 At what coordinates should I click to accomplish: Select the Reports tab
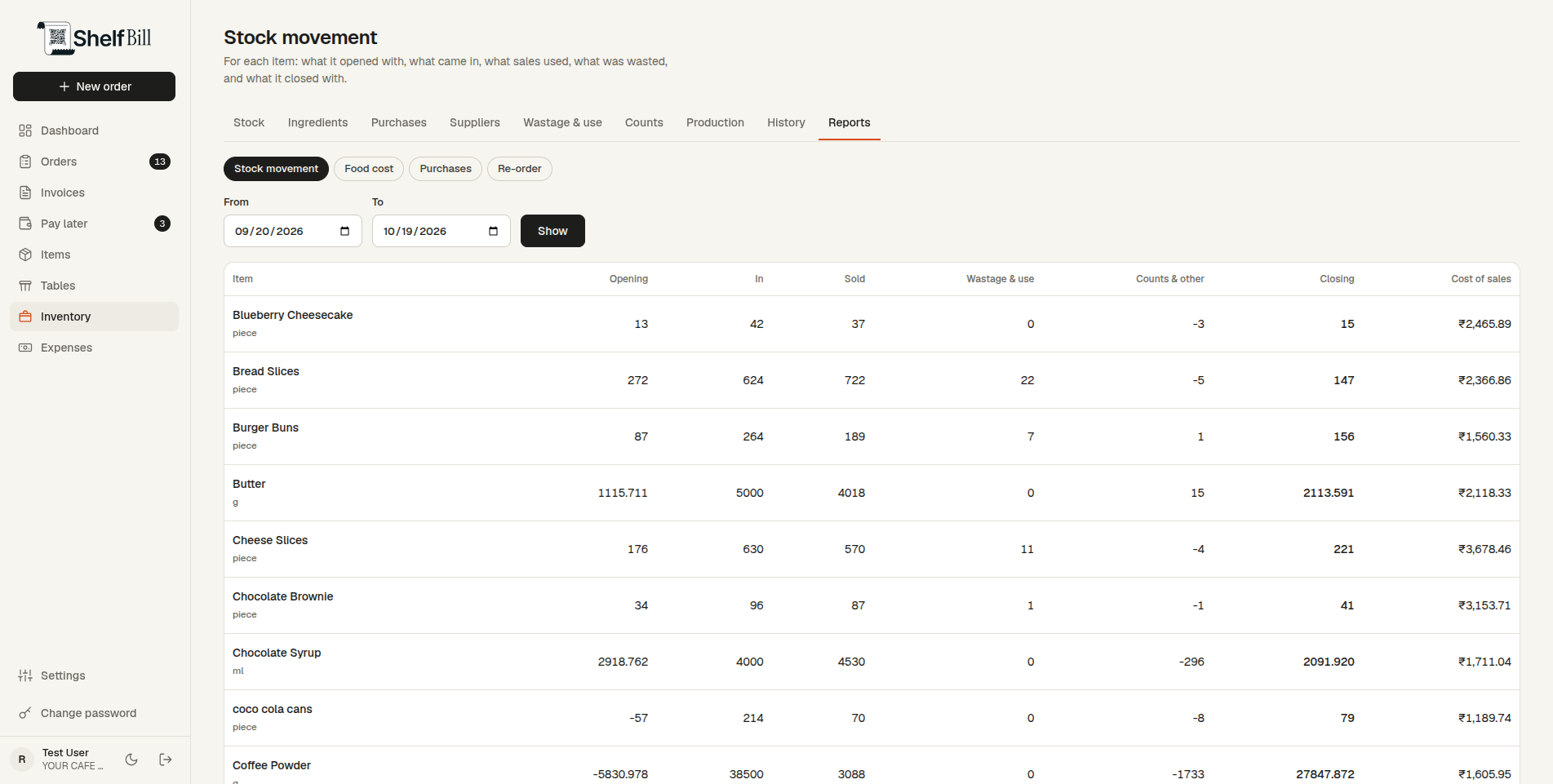pos(849,122)
